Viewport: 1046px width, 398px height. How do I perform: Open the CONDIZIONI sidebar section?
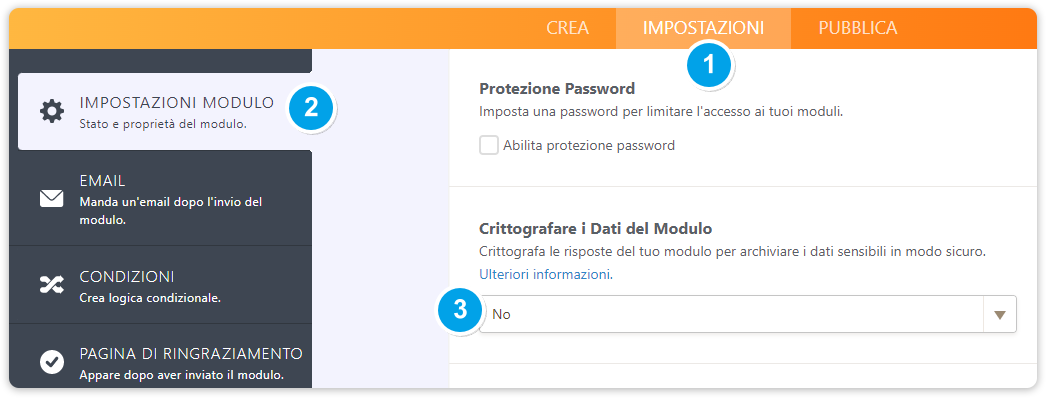point(160,285)
